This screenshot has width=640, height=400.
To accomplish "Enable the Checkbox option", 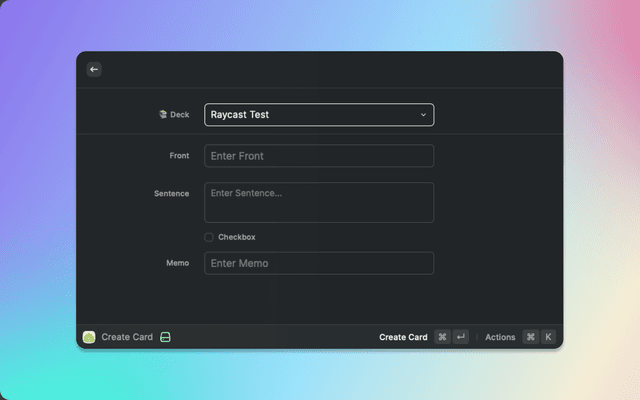I will click(209, 237).
